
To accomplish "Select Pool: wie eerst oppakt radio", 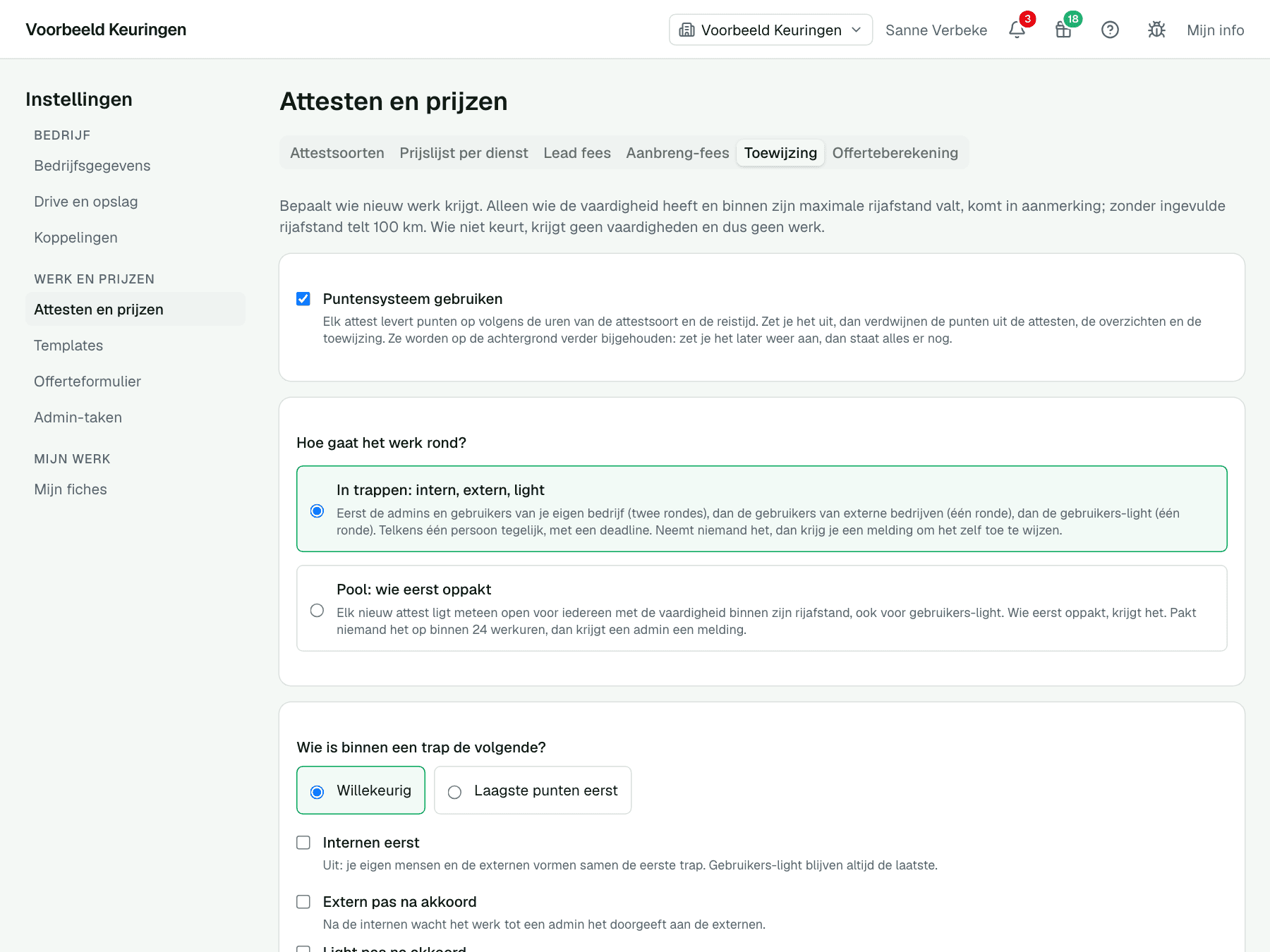I will click(317, 610).
